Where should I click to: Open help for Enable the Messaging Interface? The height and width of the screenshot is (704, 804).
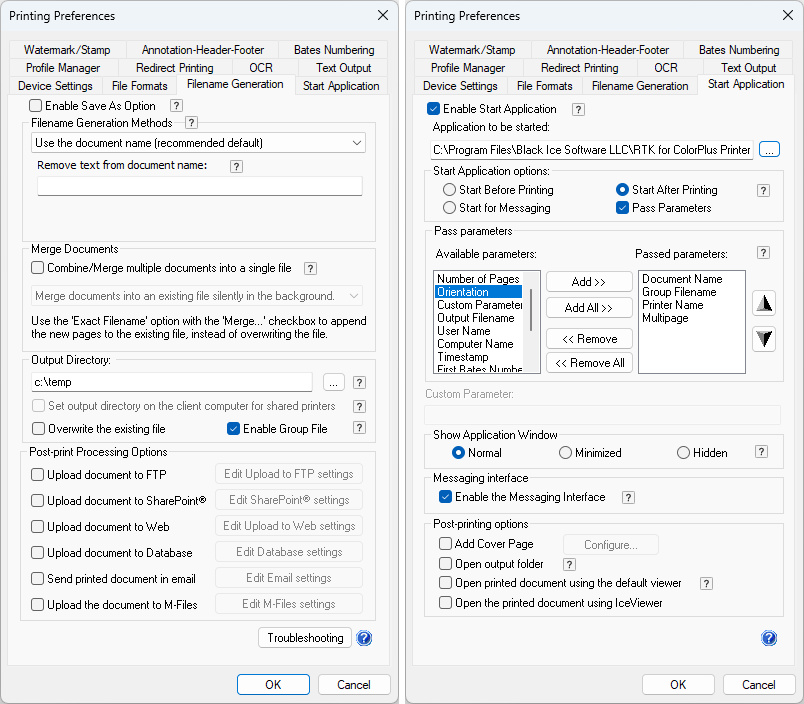click(628, 497)
